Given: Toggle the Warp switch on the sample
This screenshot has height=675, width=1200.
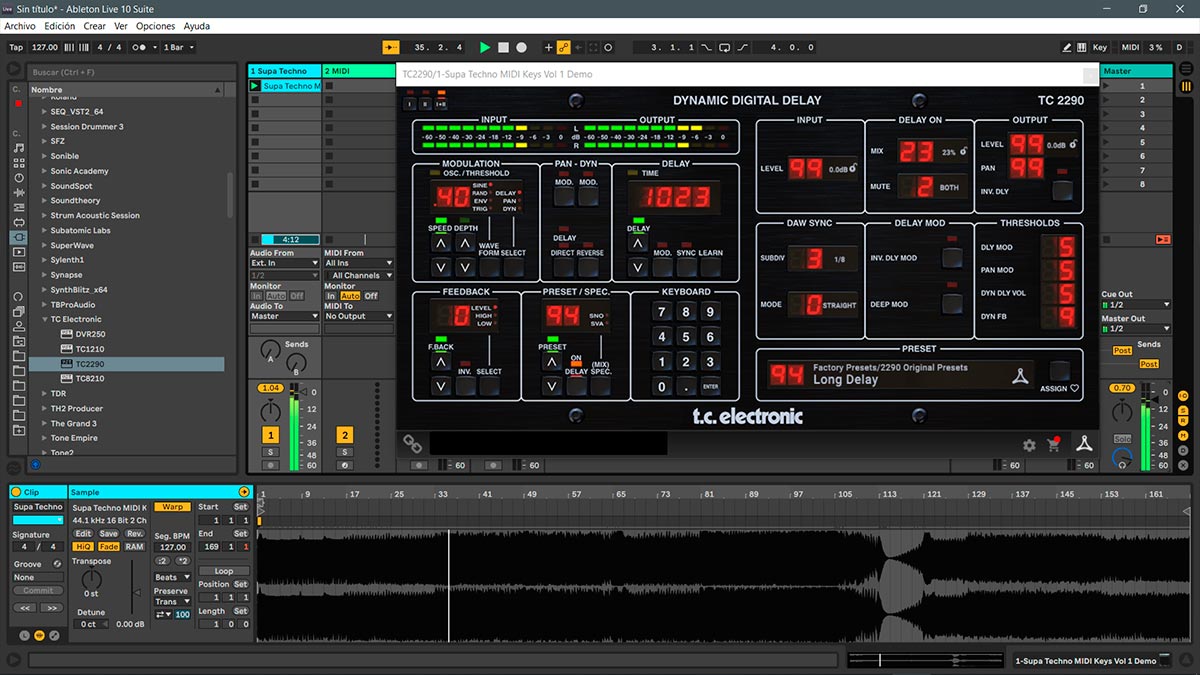Looking at the screenshot, I should (x=172, y=507).
